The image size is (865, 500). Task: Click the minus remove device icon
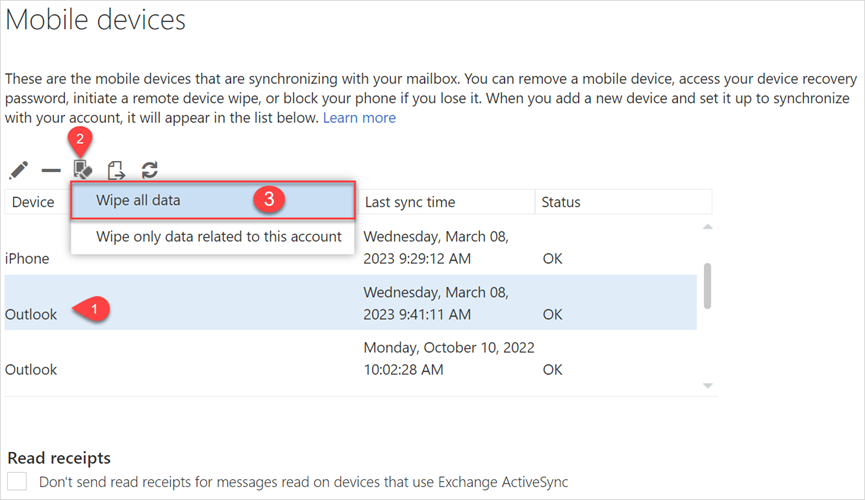click(50, 172)
